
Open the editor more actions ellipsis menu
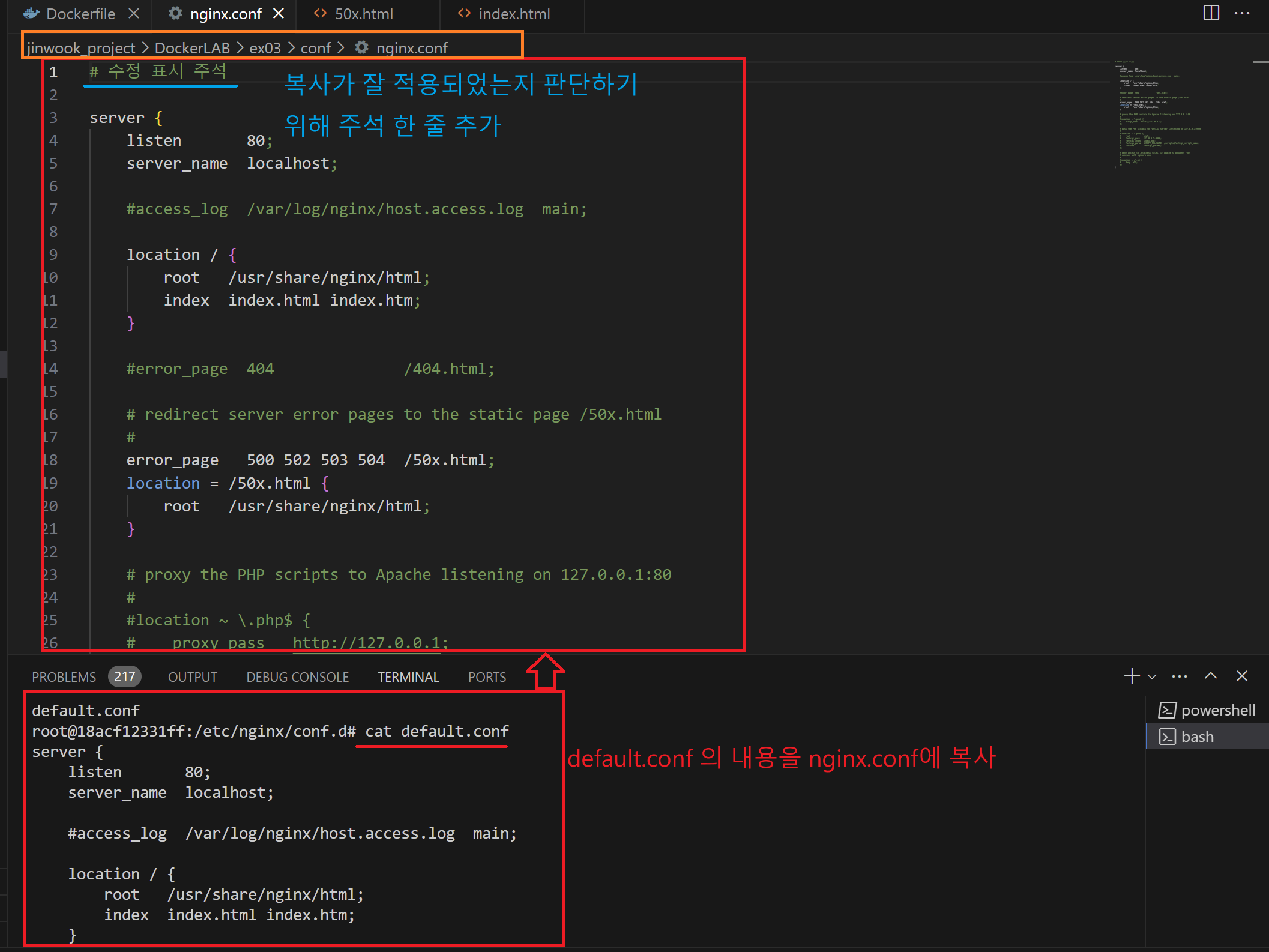pyautogui.click(x=1242, y=13)
